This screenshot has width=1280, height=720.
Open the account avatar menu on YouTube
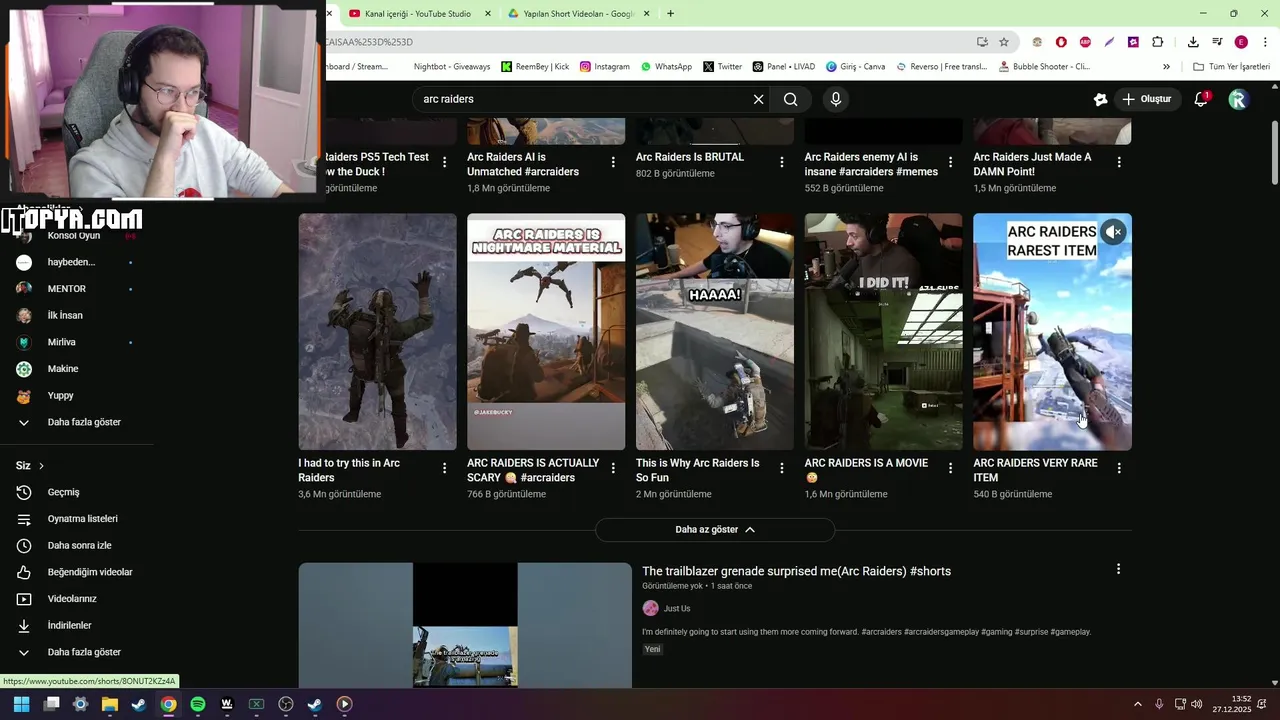pyautogui.click(x=1238, y=99)
